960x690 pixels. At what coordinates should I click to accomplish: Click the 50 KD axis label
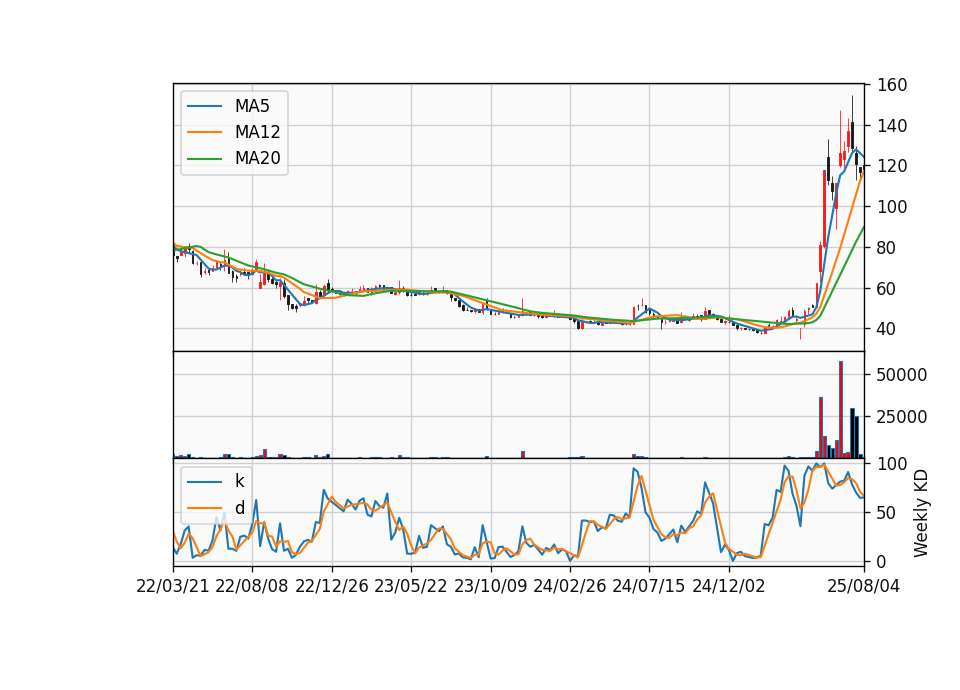point(887,512)
